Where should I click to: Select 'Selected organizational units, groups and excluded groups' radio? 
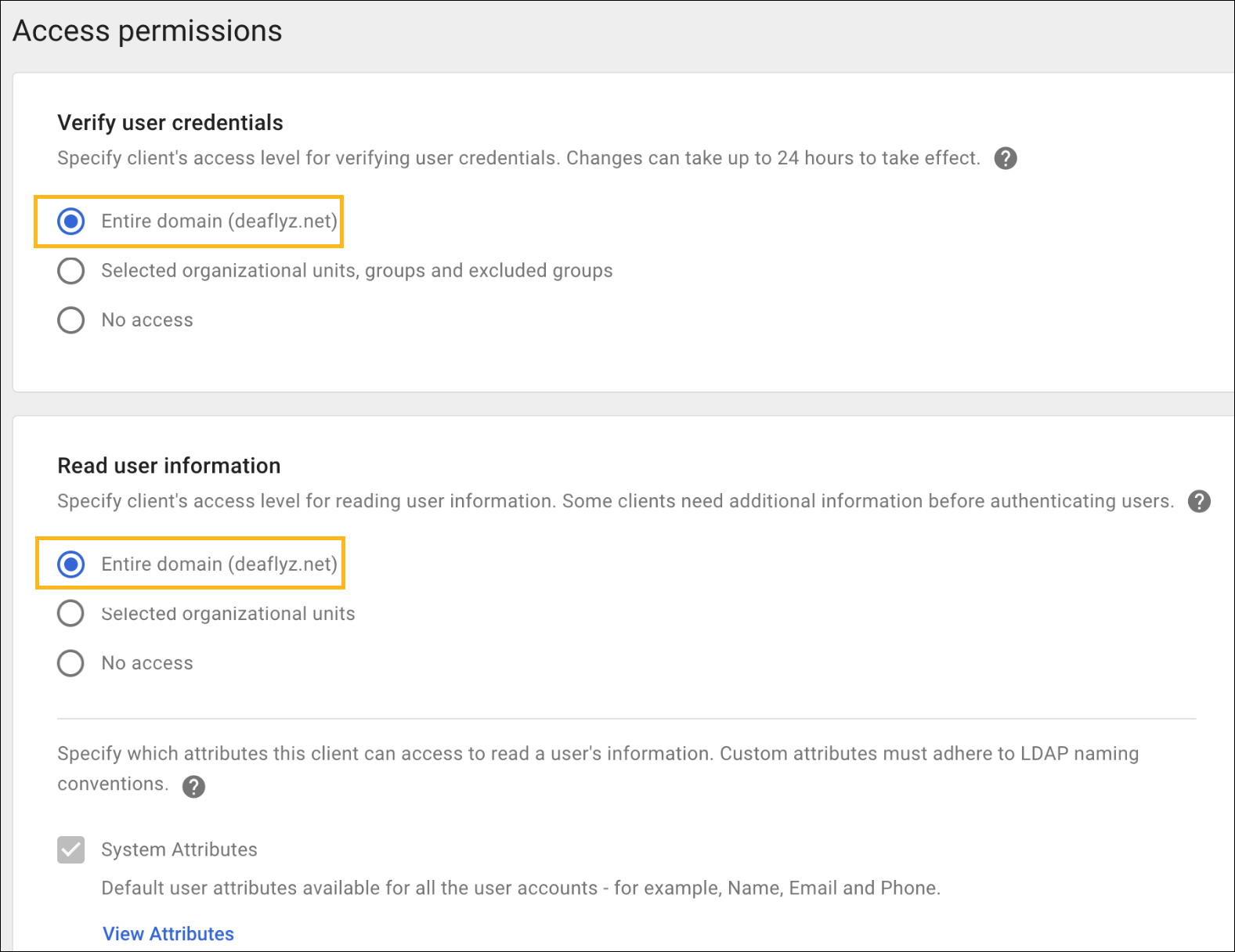point(71,271)
